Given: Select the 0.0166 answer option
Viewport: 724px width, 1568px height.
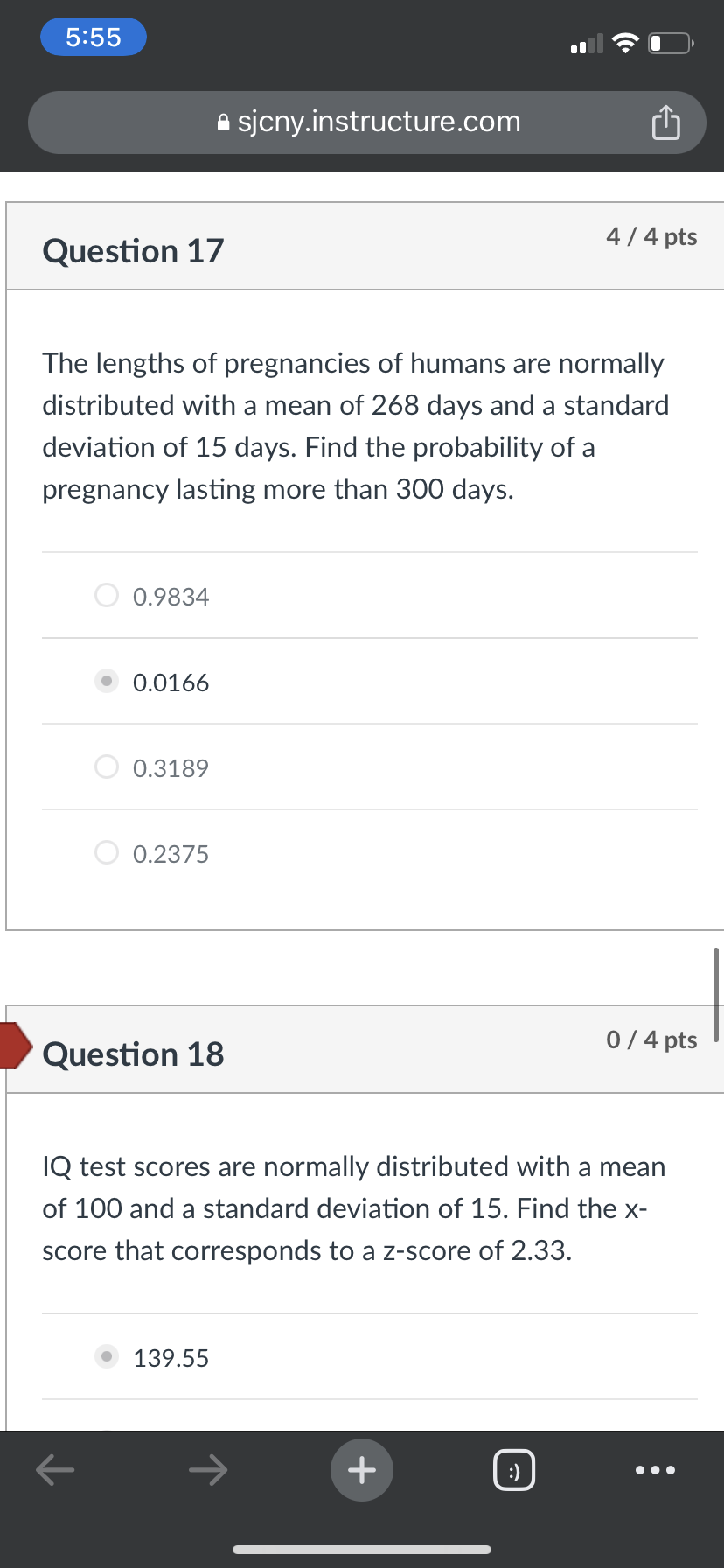Looking at the screenshot, I should 107,682.
